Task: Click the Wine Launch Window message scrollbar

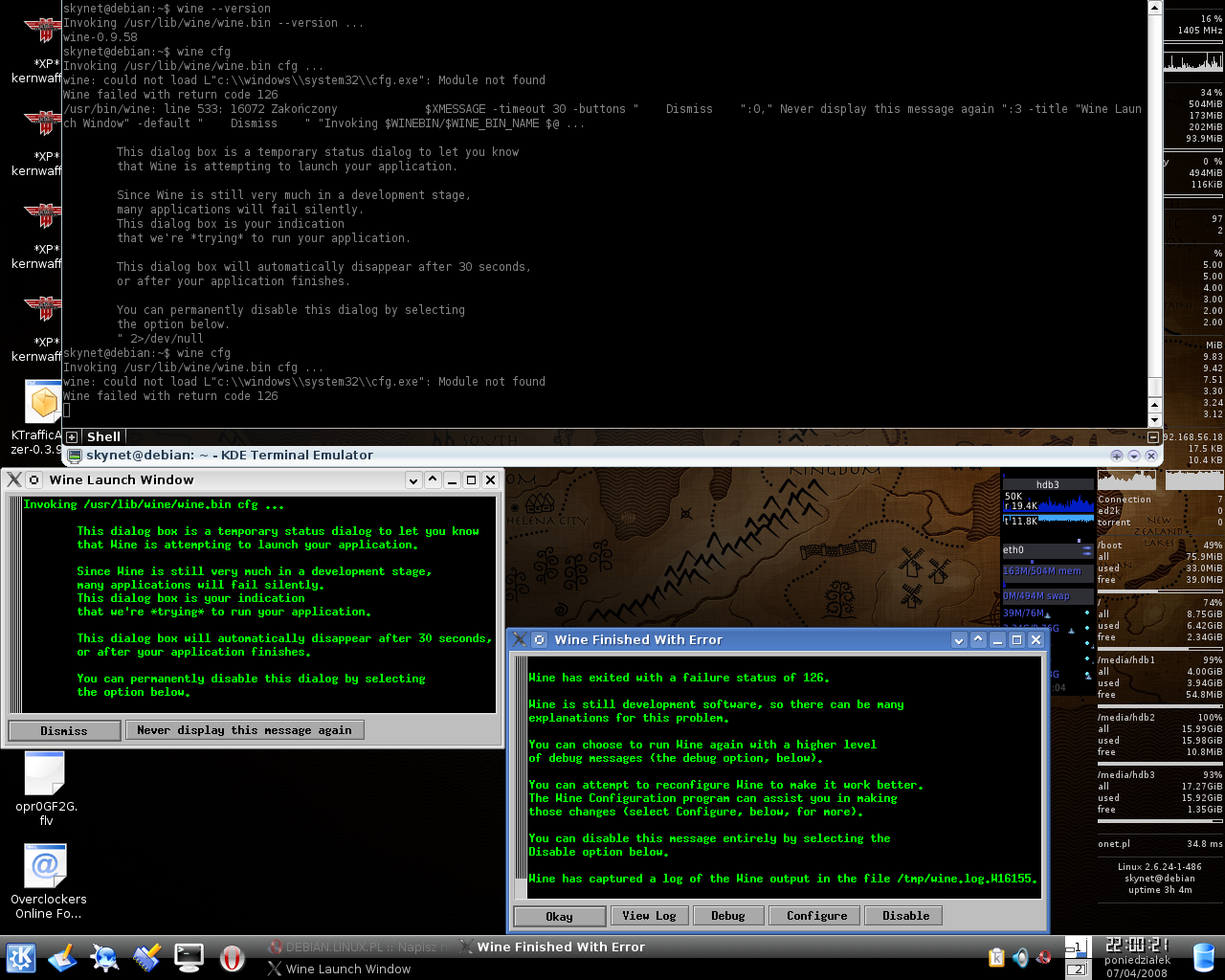Action: pos(15,605)
